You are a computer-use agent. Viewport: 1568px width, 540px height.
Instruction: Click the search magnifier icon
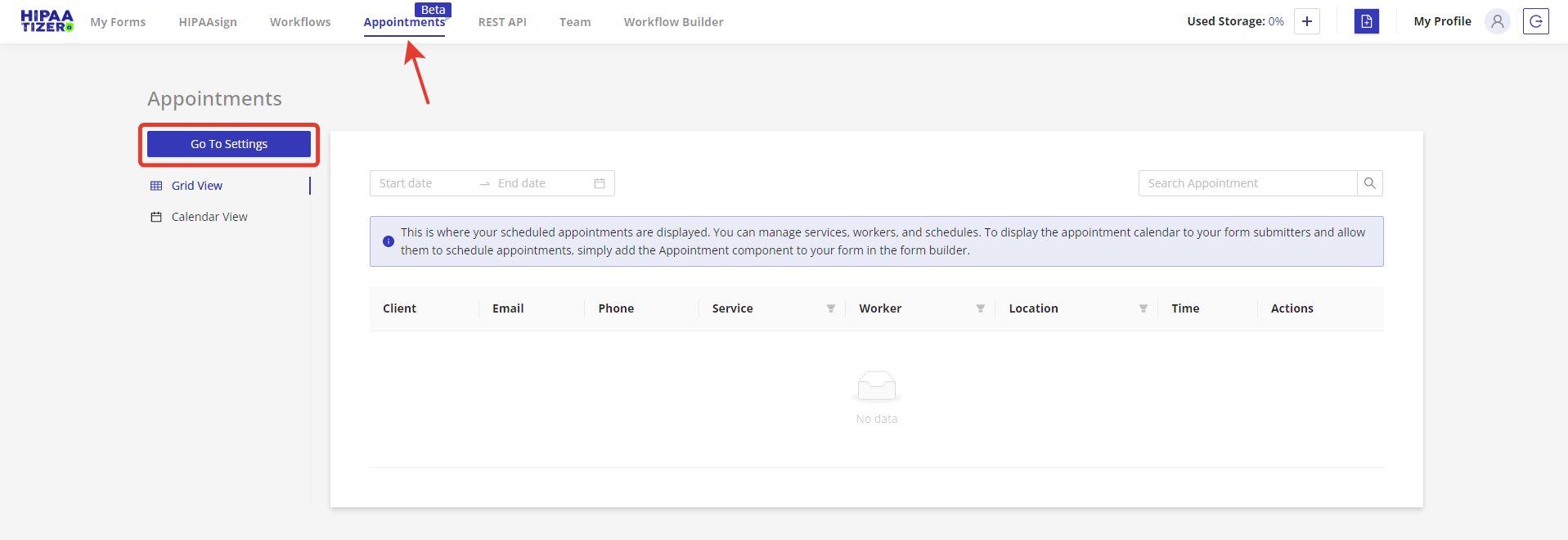[x=1369, y=183]
